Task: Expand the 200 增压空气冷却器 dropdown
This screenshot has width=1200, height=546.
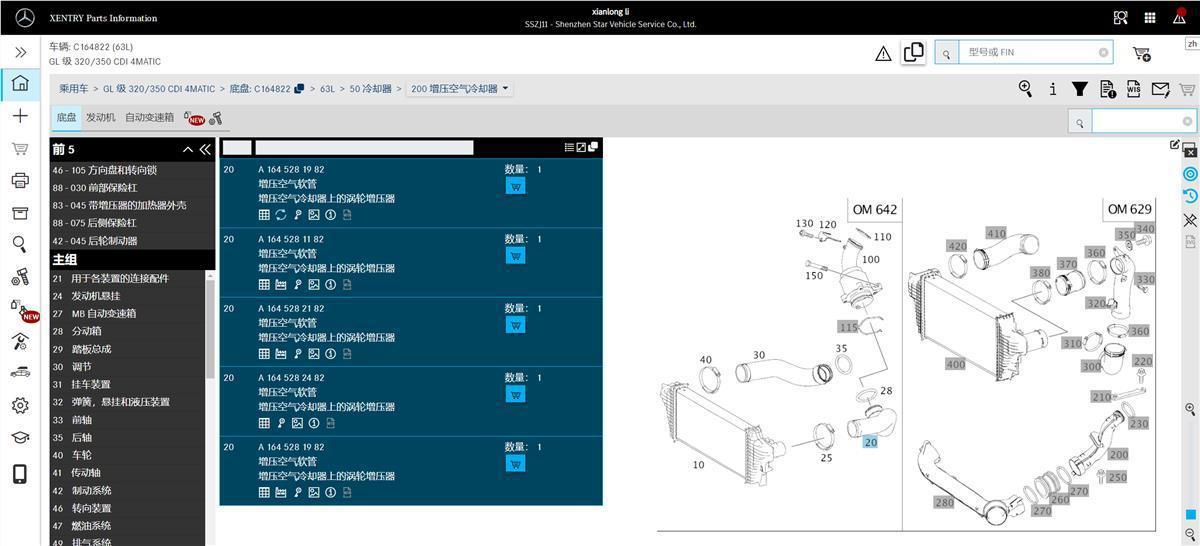Action: tap(461, 89)
